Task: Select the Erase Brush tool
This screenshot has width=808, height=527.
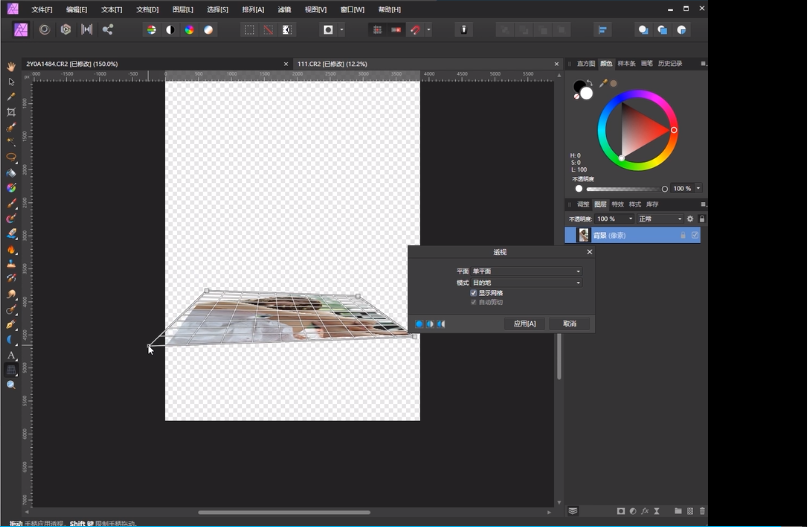Action: (x=11, y=234)
